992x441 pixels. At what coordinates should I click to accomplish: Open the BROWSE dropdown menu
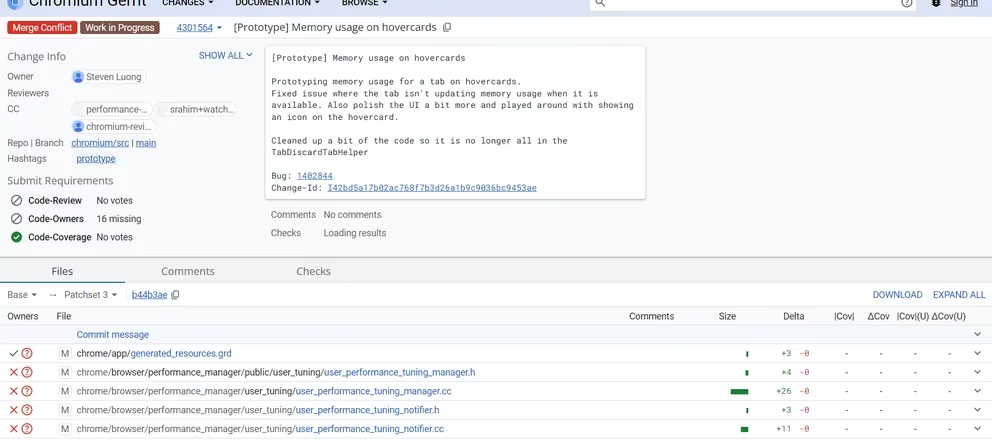364,3
